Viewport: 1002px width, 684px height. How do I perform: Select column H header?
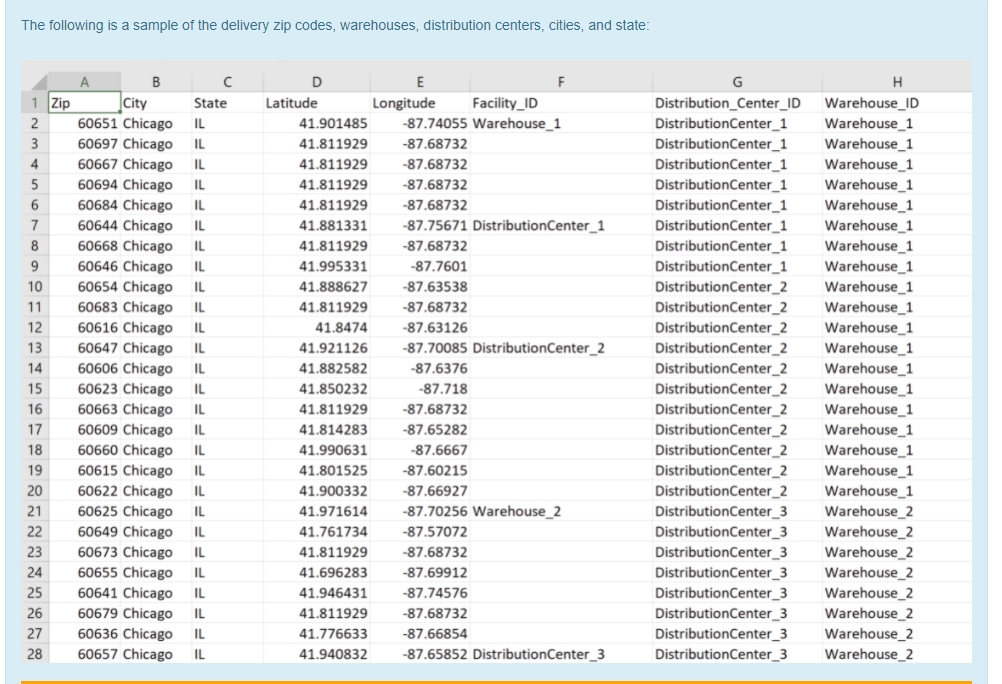pos(897,82)
